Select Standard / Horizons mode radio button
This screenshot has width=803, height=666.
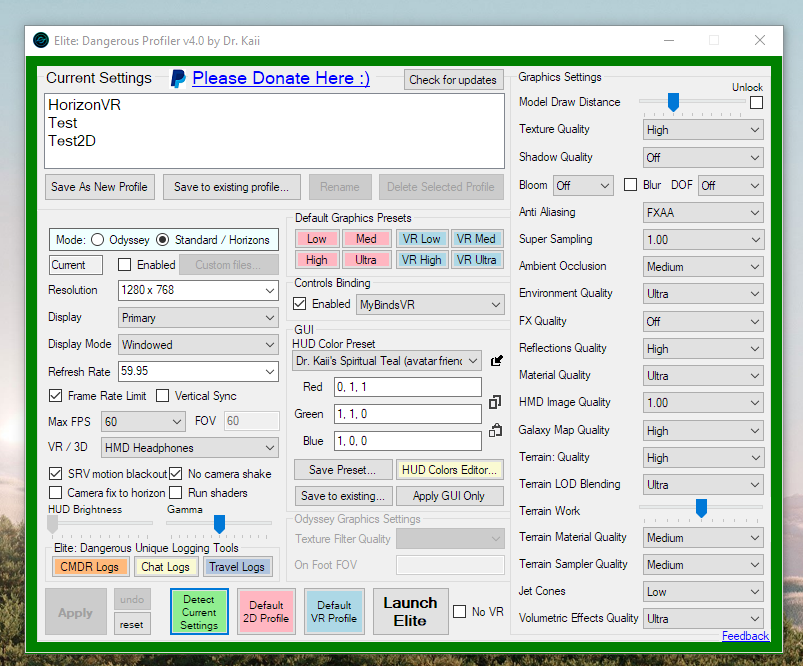162,240
